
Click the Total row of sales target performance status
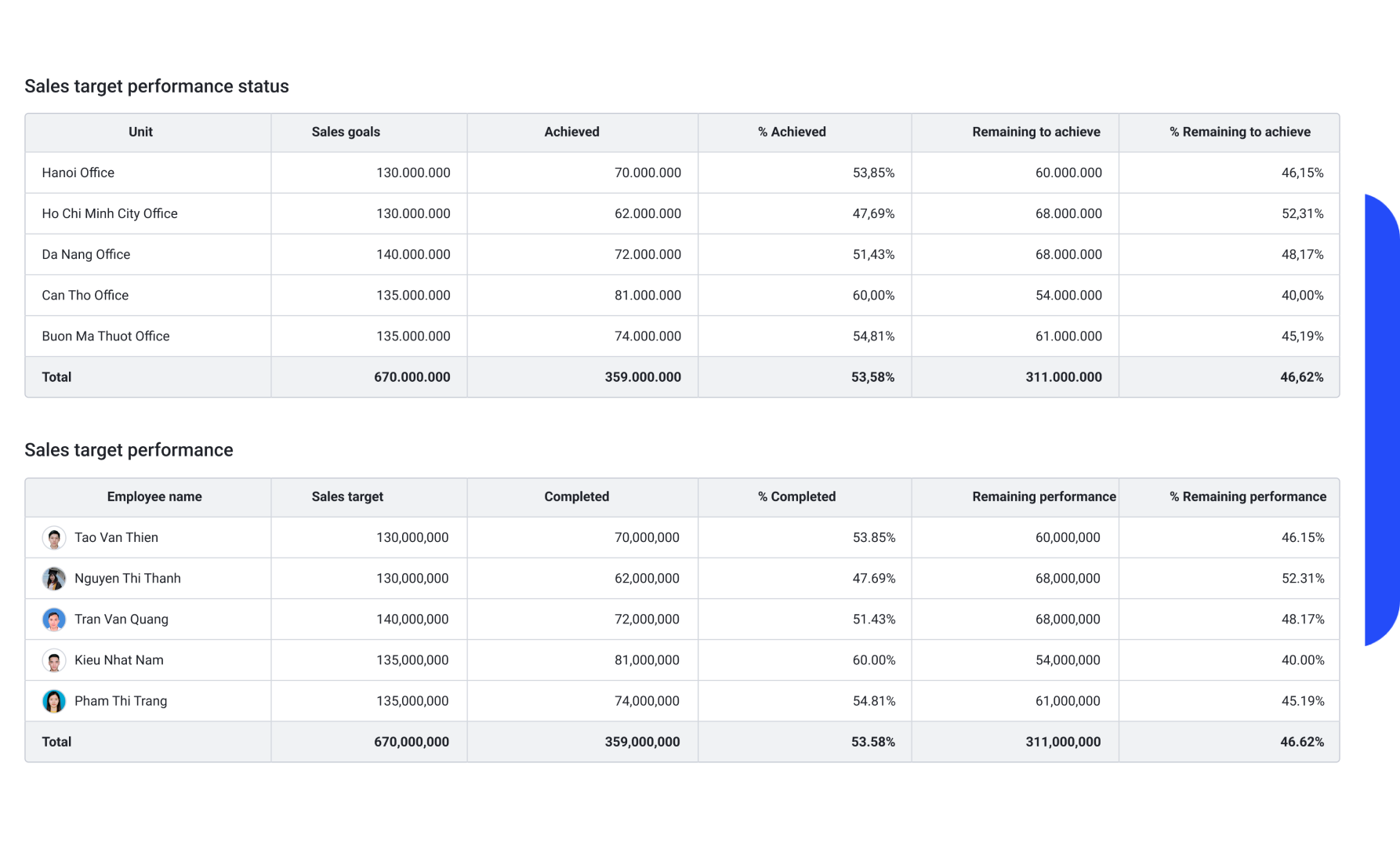(56, 377)
